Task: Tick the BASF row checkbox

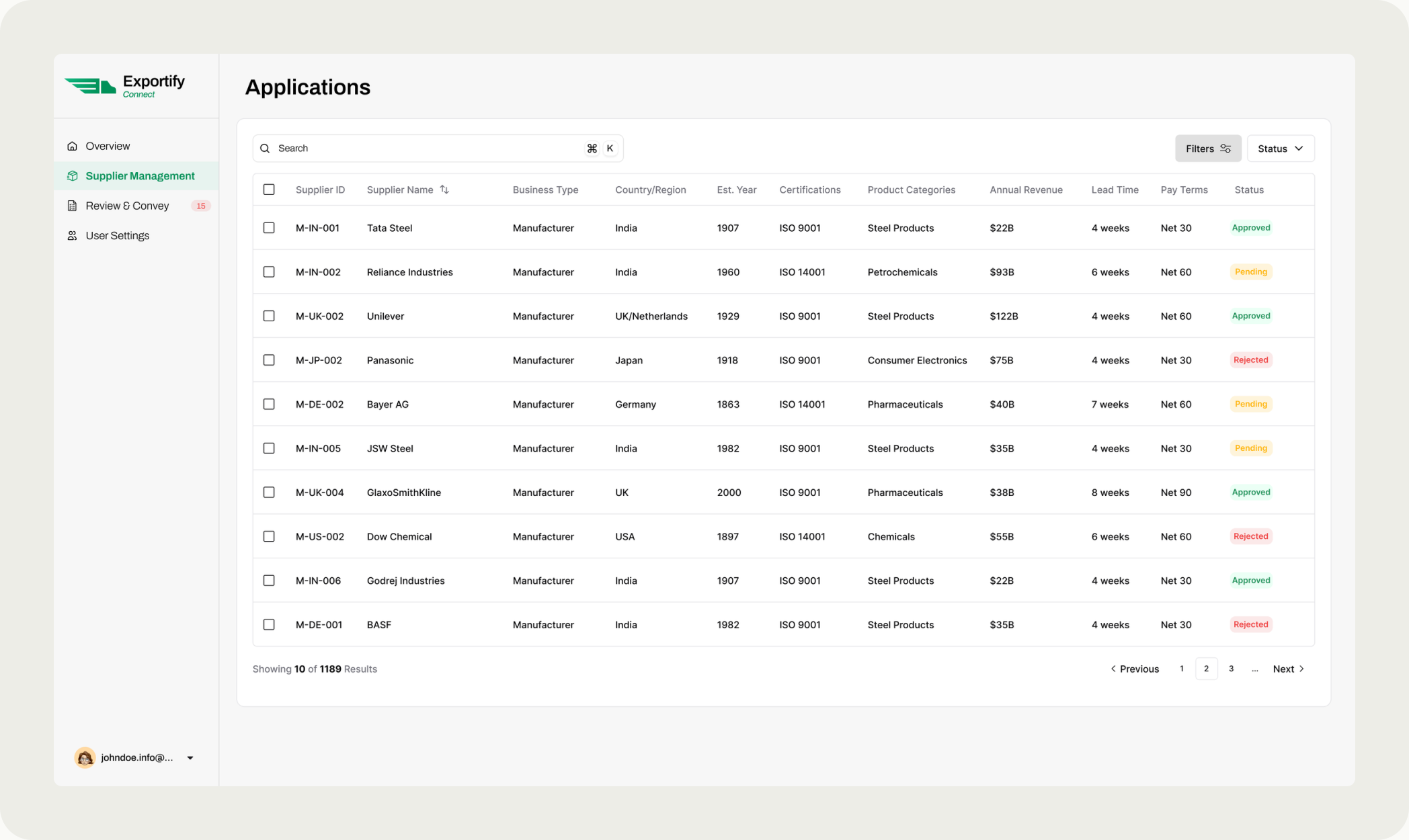Action: click(x=269, y=624)
